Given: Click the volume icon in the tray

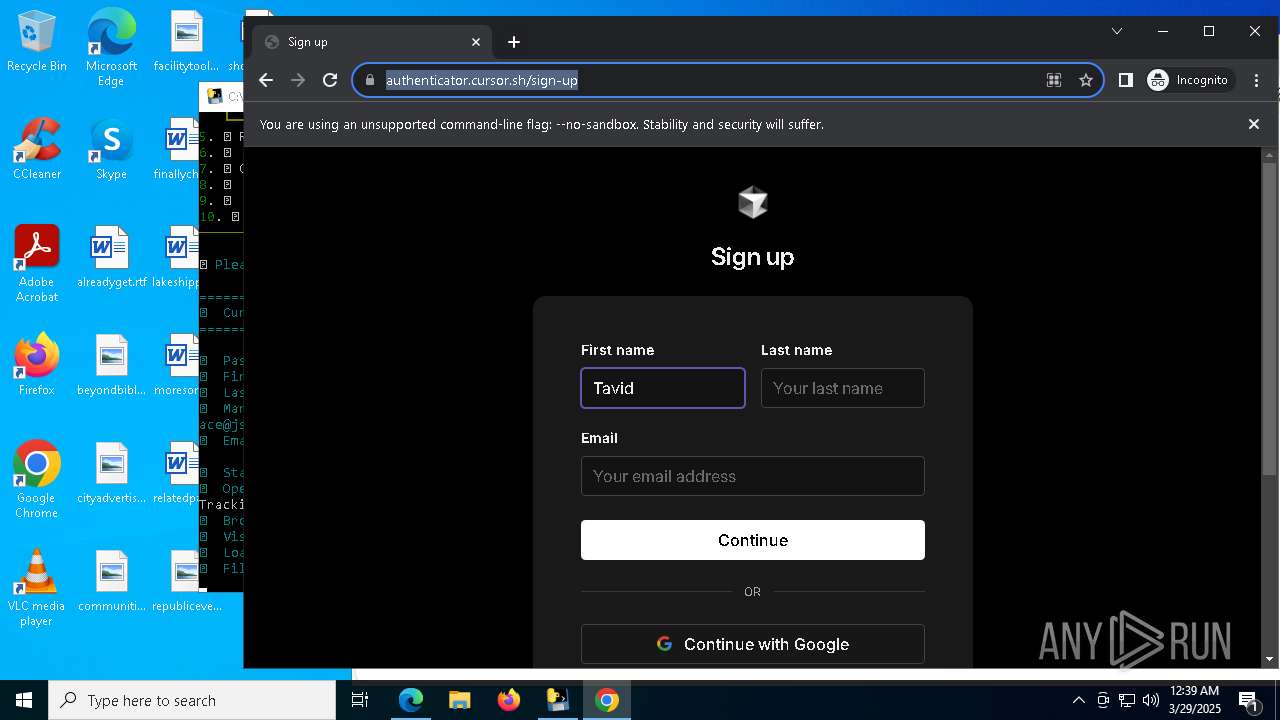Looking at the screenshot, I should point(1151,700).
